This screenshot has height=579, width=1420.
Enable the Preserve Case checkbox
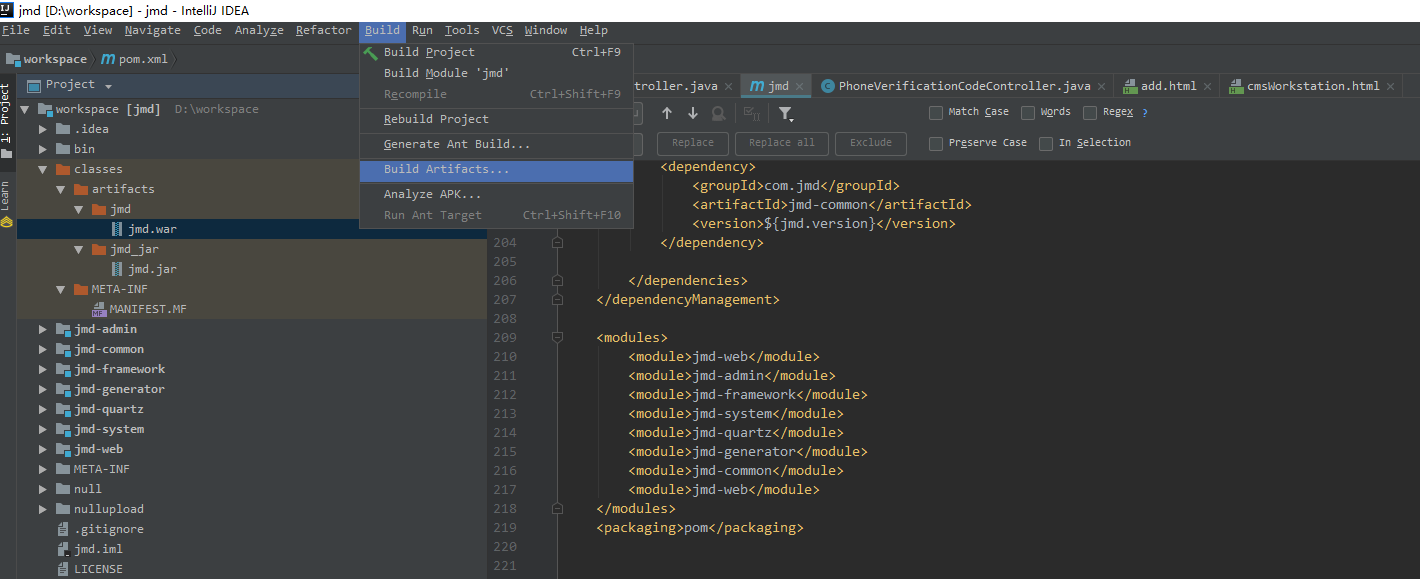936,143
